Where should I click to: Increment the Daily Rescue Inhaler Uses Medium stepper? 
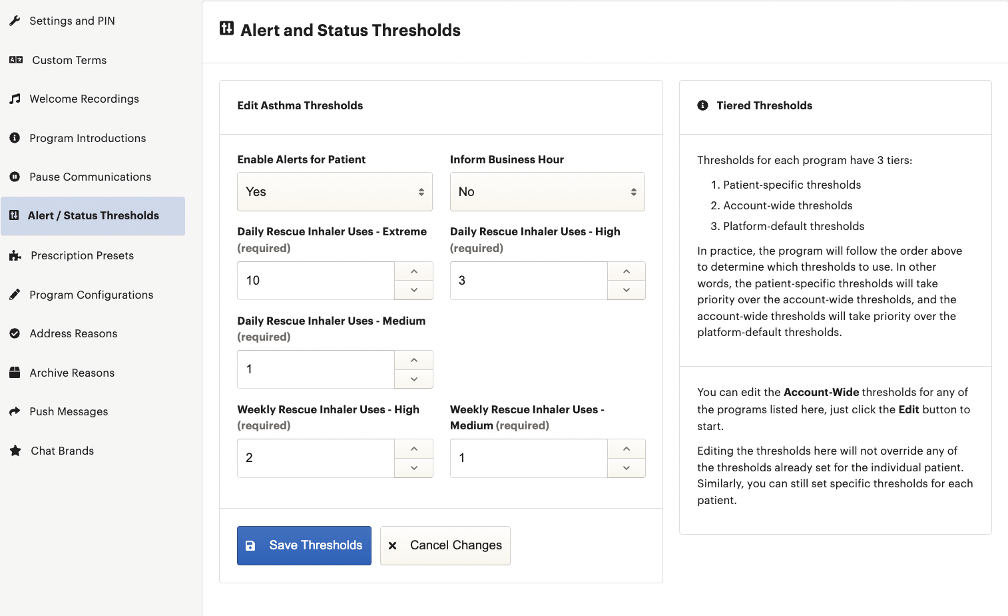tap(414, 360)
